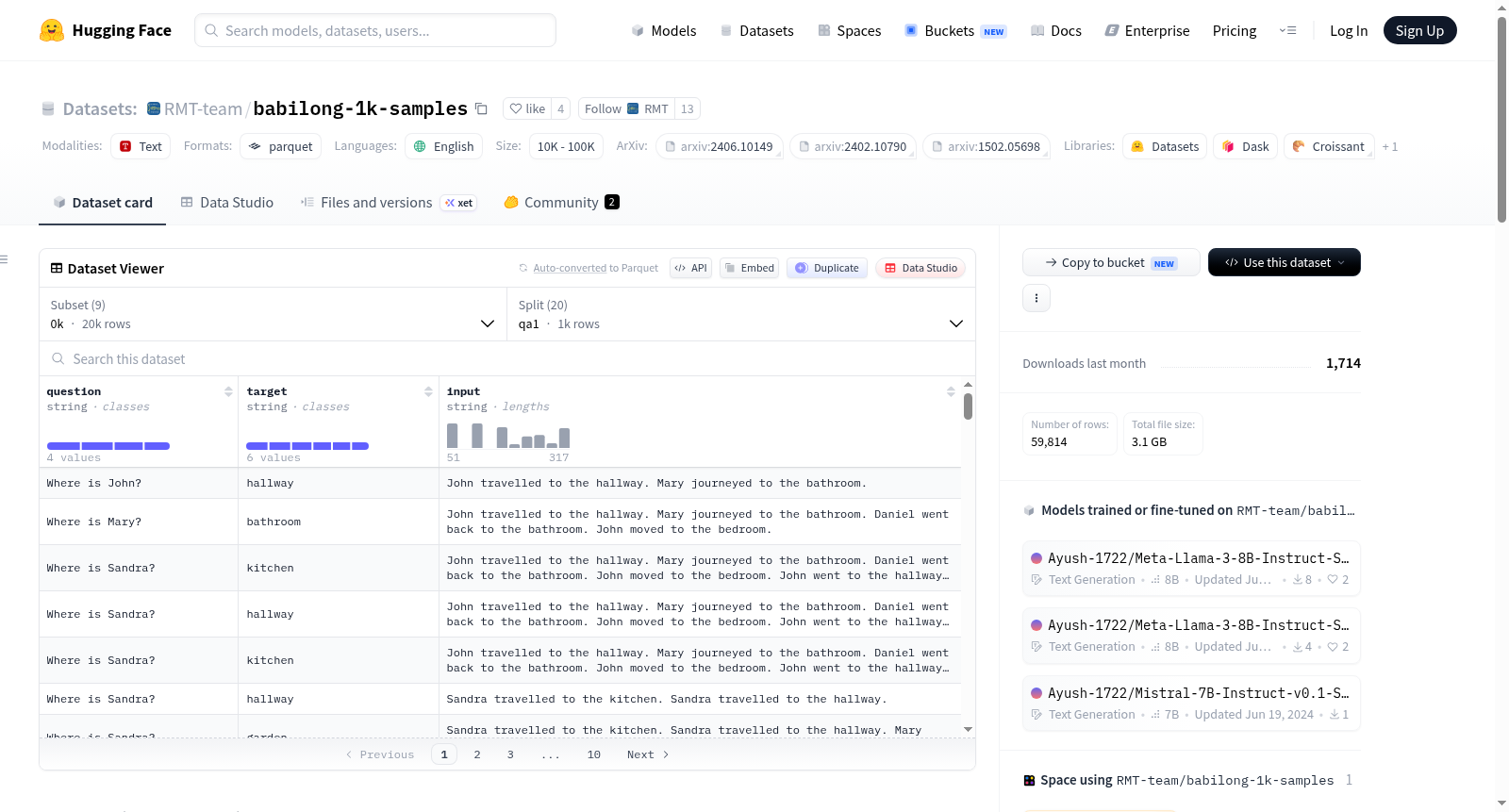Jump to page 2 of rows
The image size is (1509, 812).
(x=477, y=754)
